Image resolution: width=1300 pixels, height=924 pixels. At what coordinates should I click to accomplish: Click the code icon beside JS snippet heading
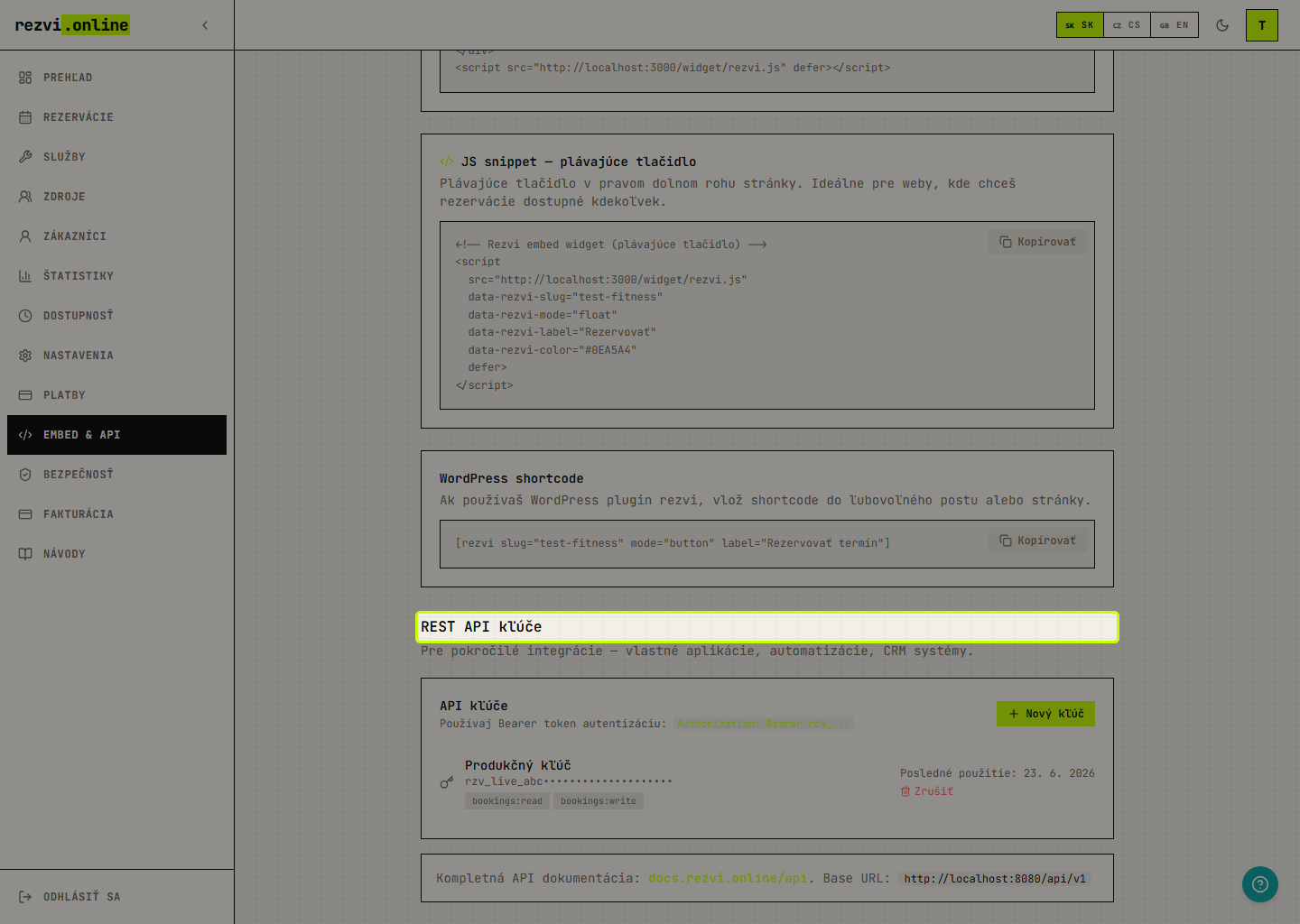(x=447, y=162)
